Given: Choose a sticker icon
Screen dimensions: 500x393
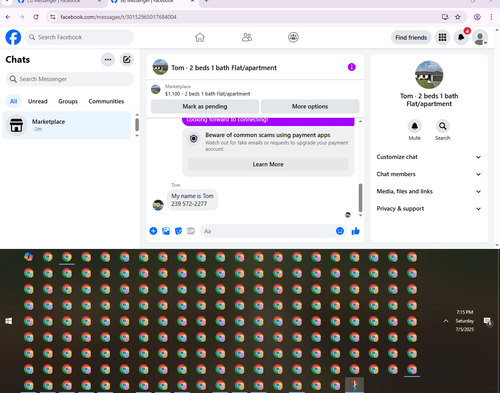Looking at the screenshot, I should [x=178, y=231].
